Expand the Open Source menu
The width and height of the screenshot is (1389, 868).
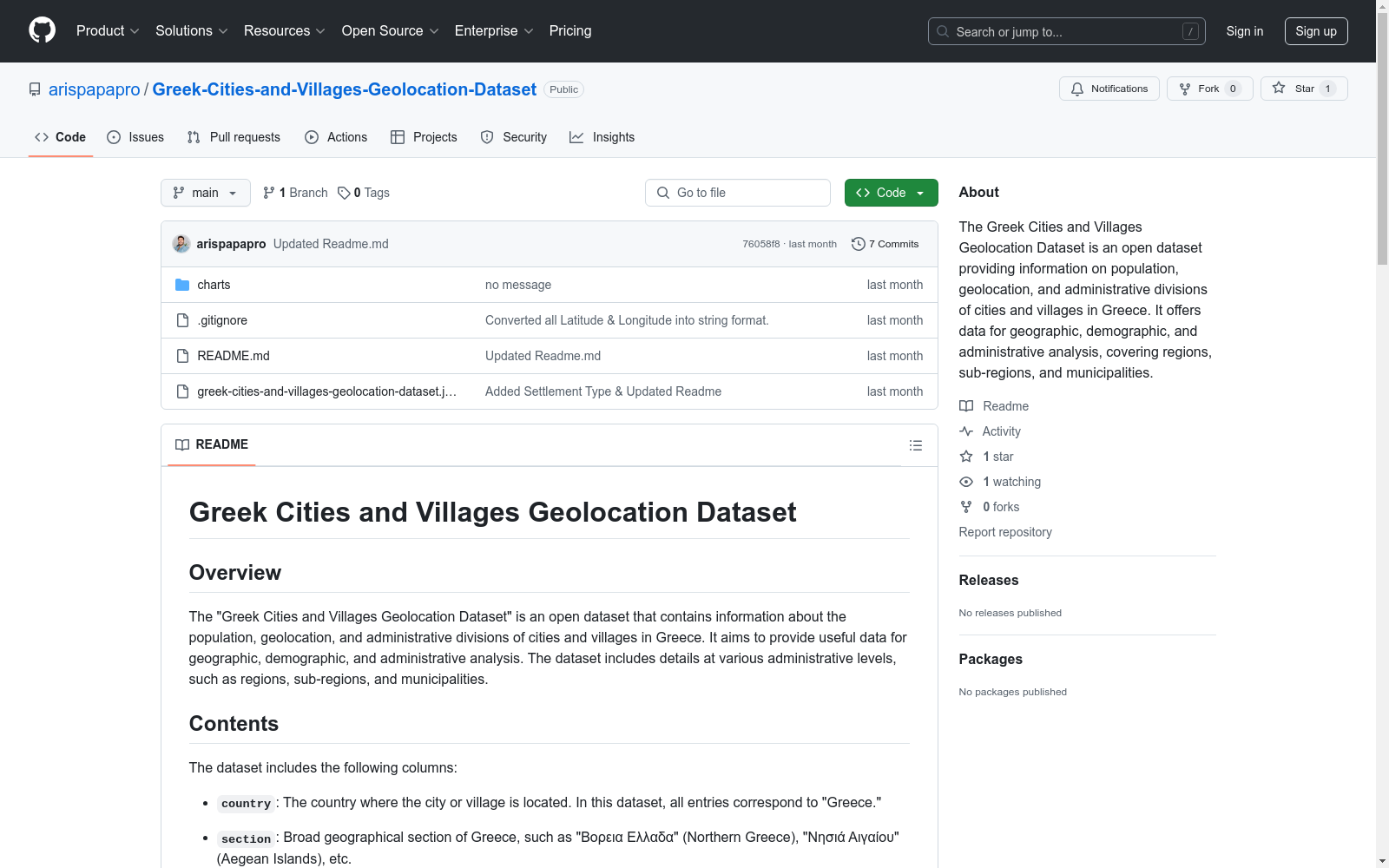tap(391, 31)
